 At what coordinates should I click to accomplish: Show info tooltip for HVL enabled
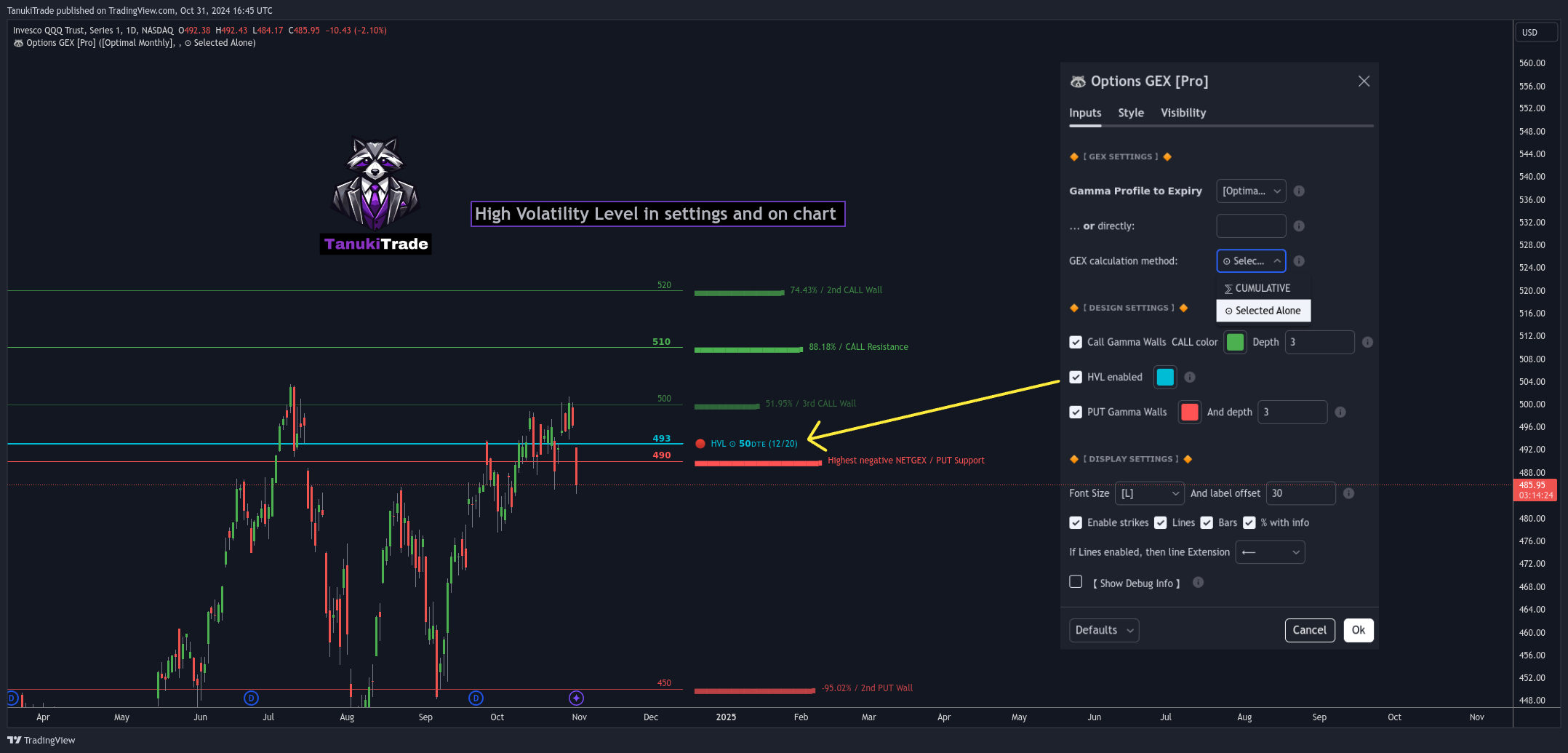1190,377
